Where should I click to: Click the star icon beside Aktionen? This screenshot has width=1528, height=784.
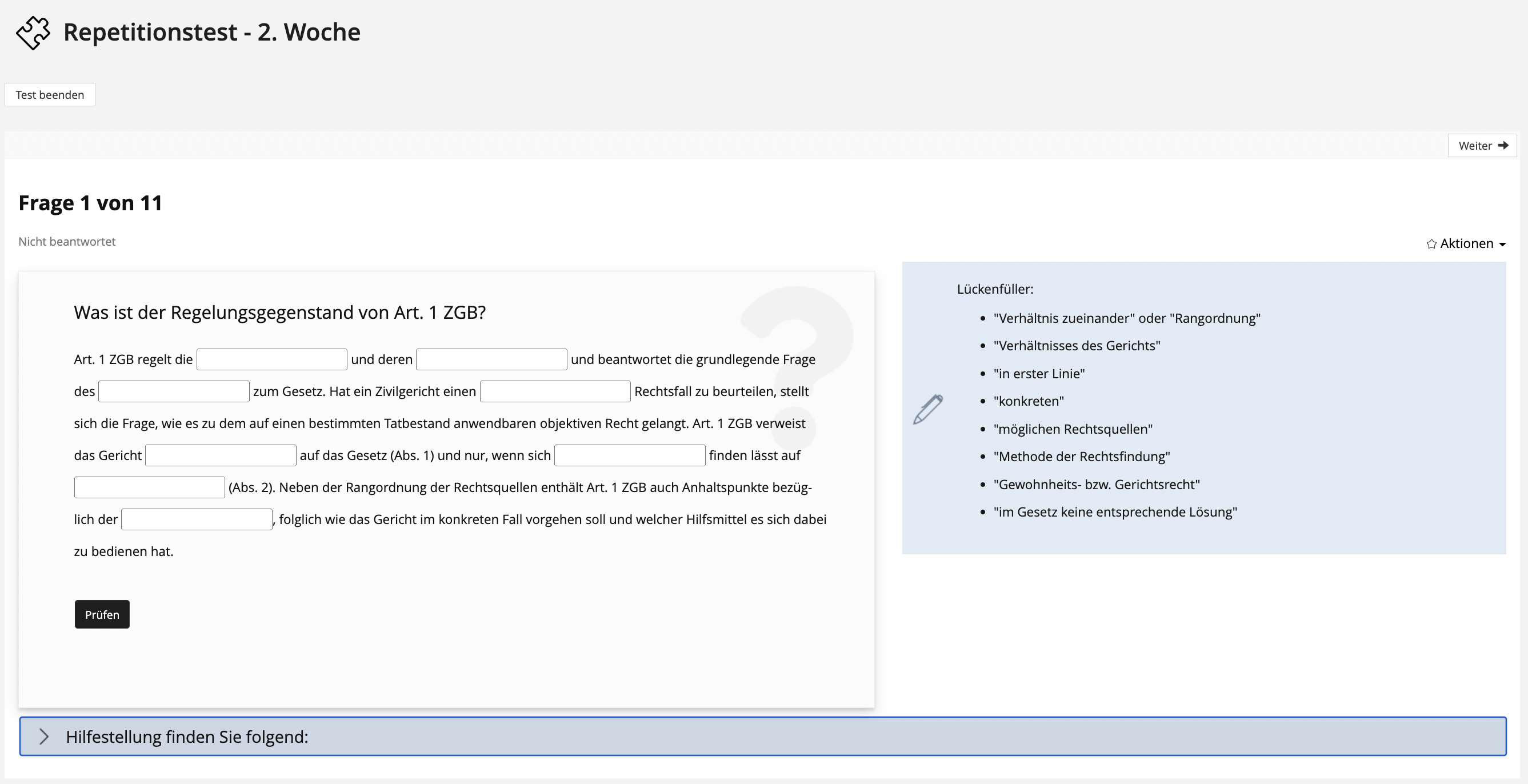[x=1431, y=244]
